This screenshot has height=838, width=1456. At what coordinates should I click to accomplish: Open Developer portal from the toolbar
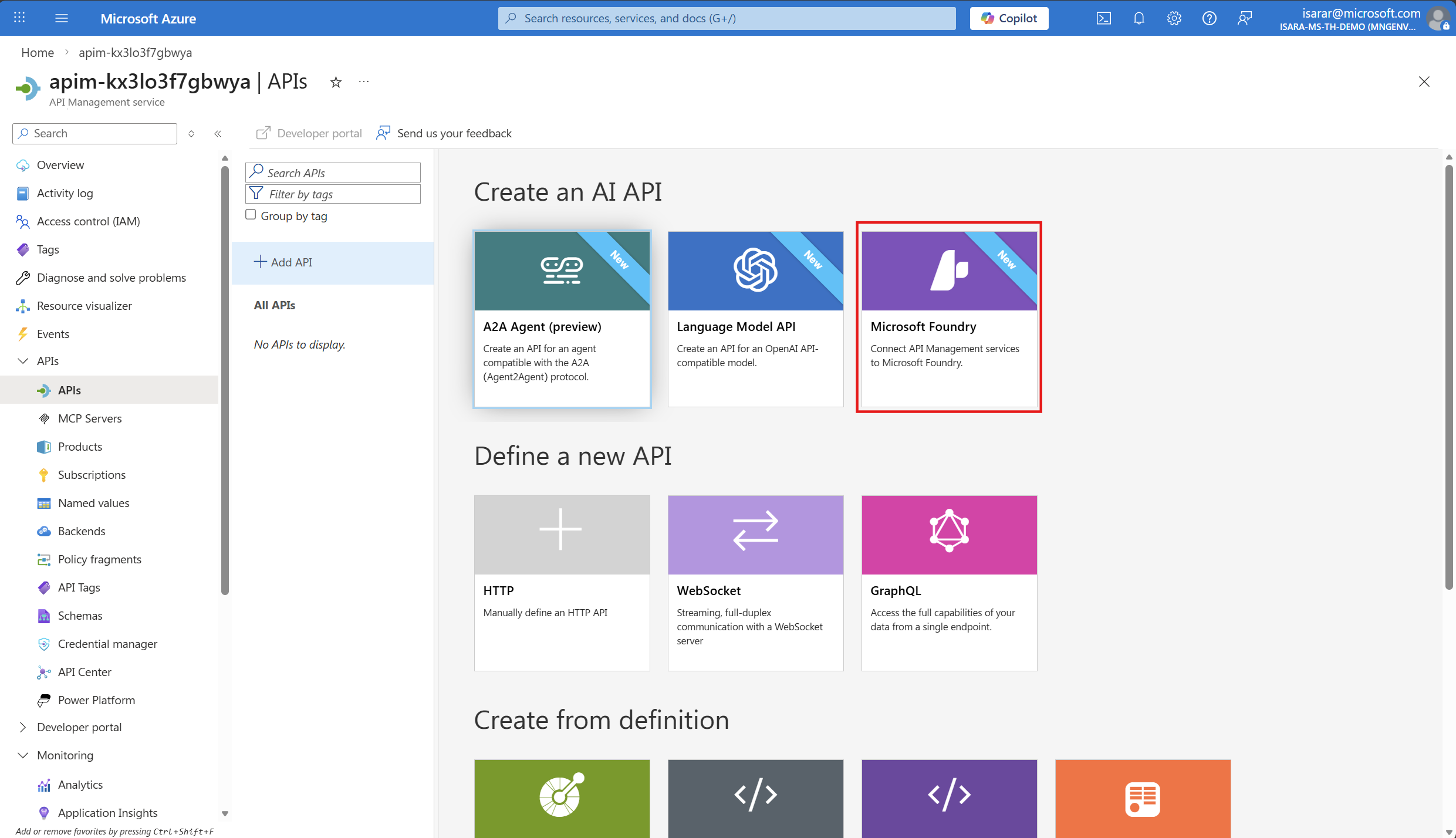coord(309,133)
